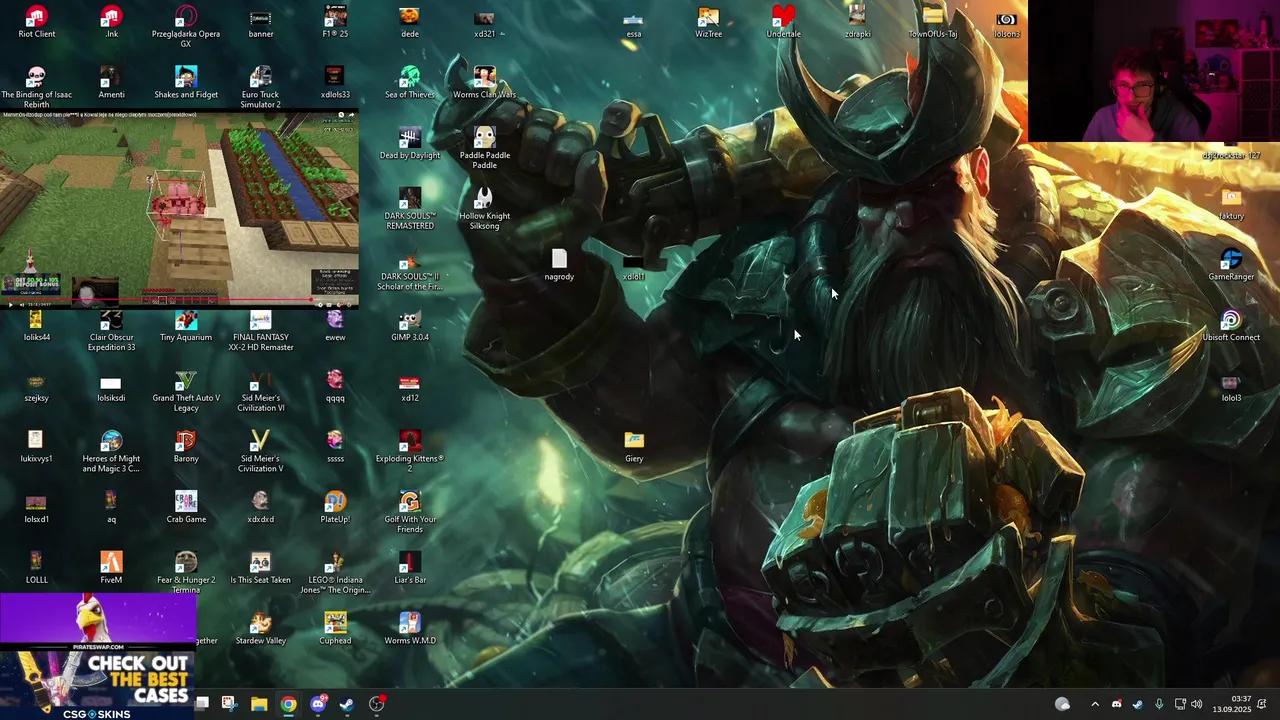The image size is (1280, 720).
Task: Open the notifications bell
Action: [x=1262, y=704]
